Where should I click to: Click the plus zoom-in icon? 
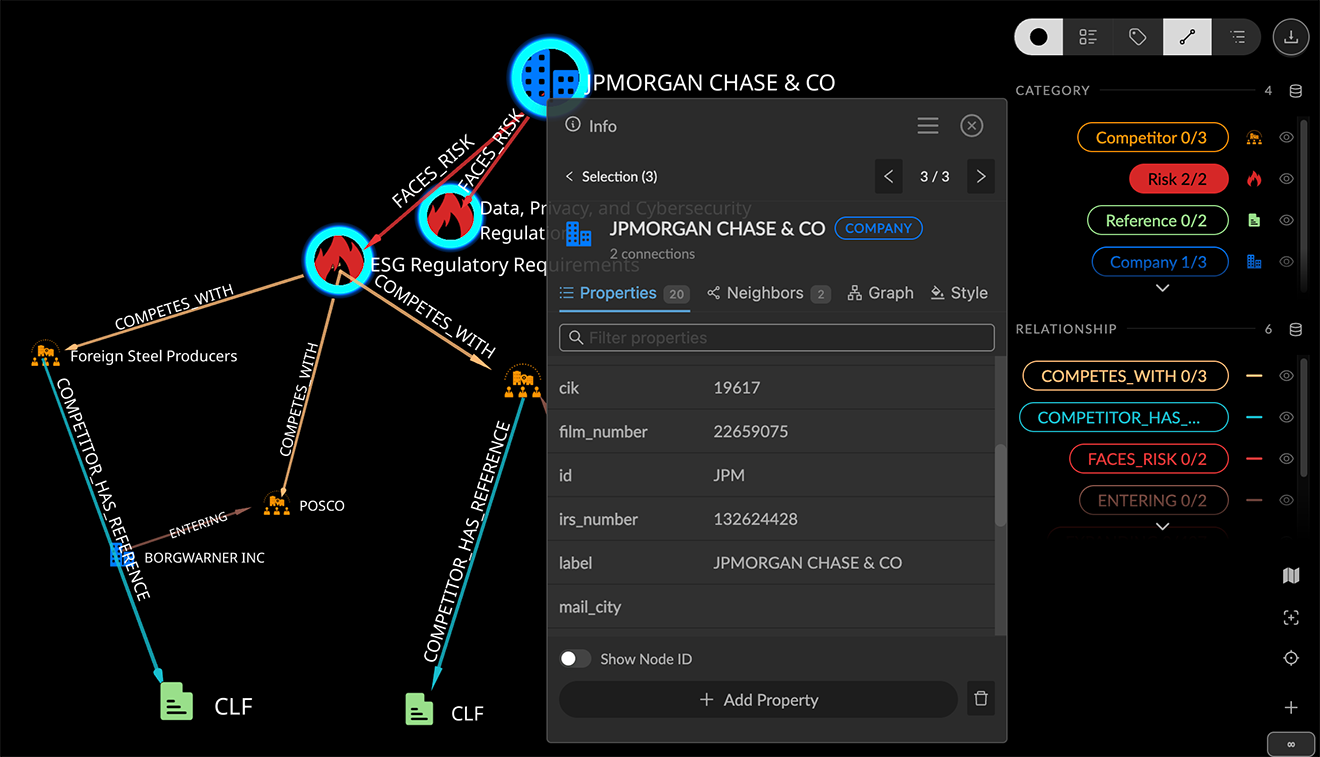1291,708
